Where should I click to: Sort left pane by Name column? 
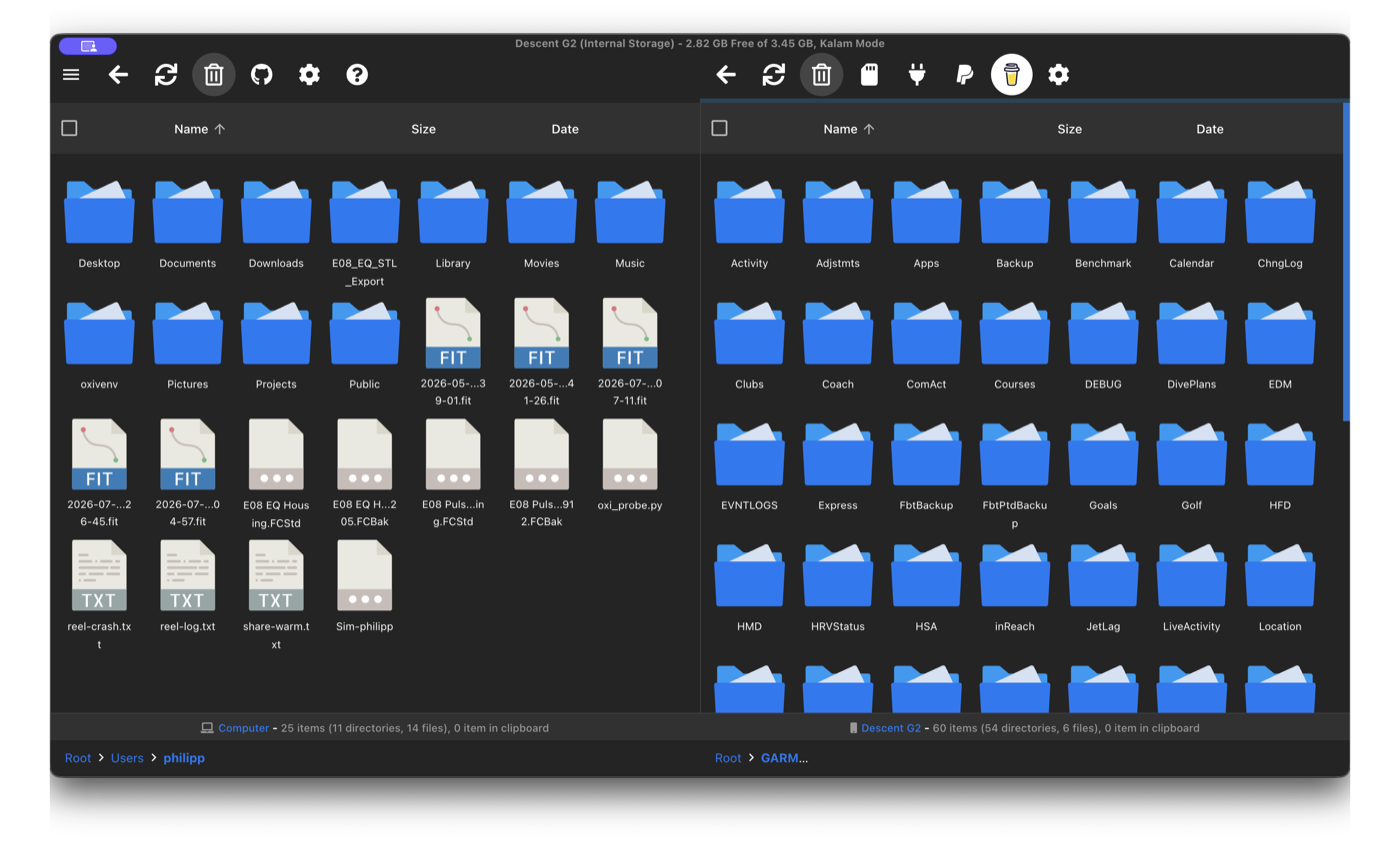[x=200, y=129]
